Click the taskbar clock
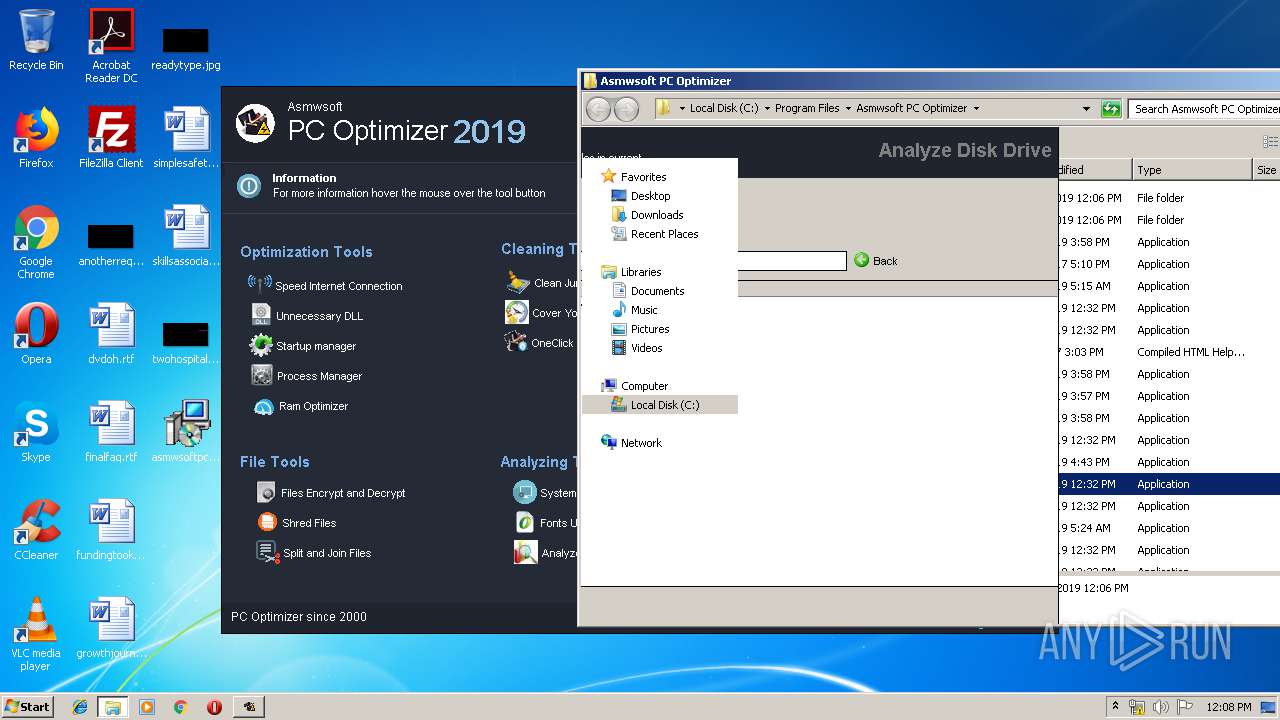The height and width of the screenshot is (720, 1280). [1229, 707]
